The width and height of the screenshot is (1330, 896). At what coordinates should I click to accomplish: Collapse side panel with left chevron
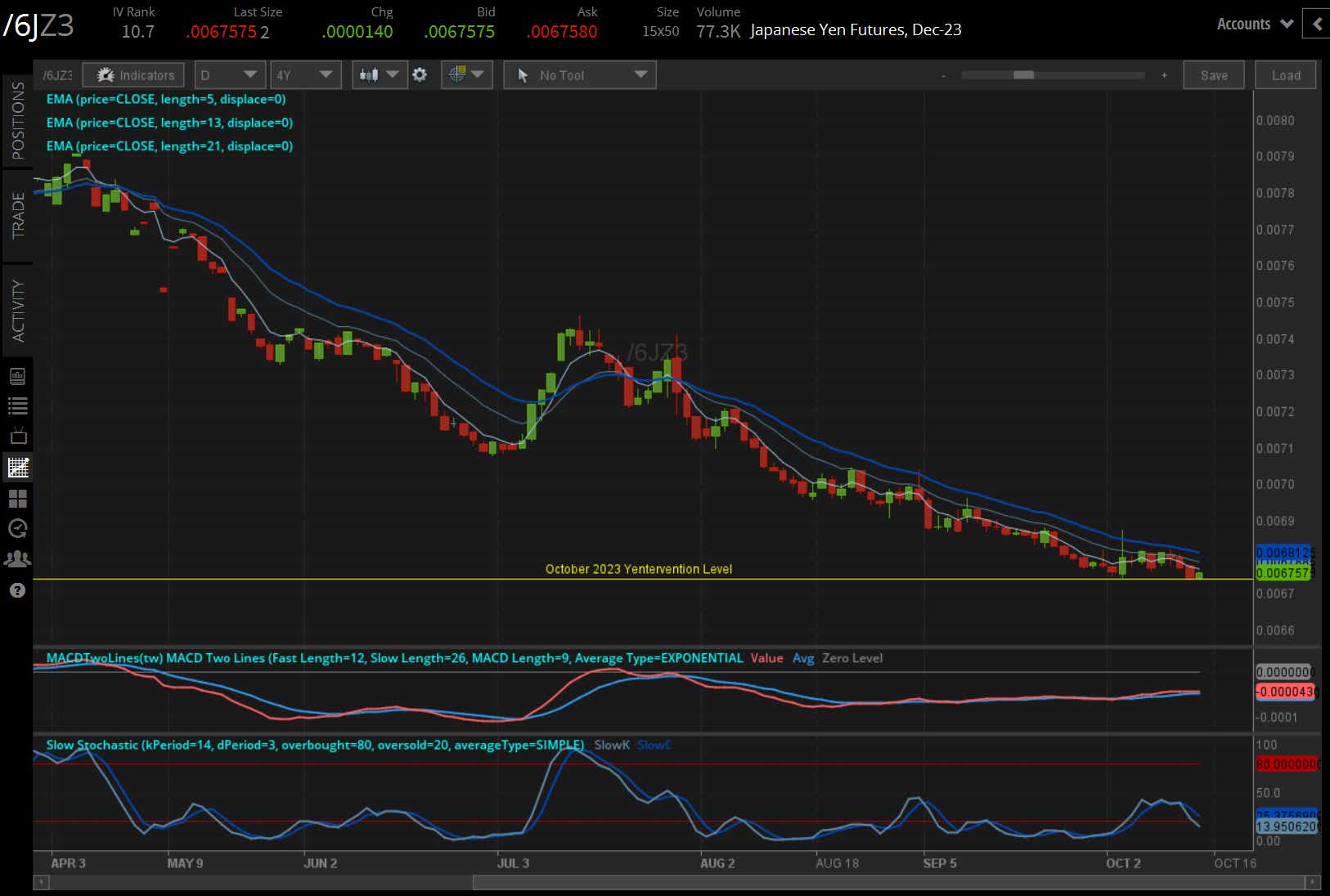pyautogui.click(x=1317, y=25)
